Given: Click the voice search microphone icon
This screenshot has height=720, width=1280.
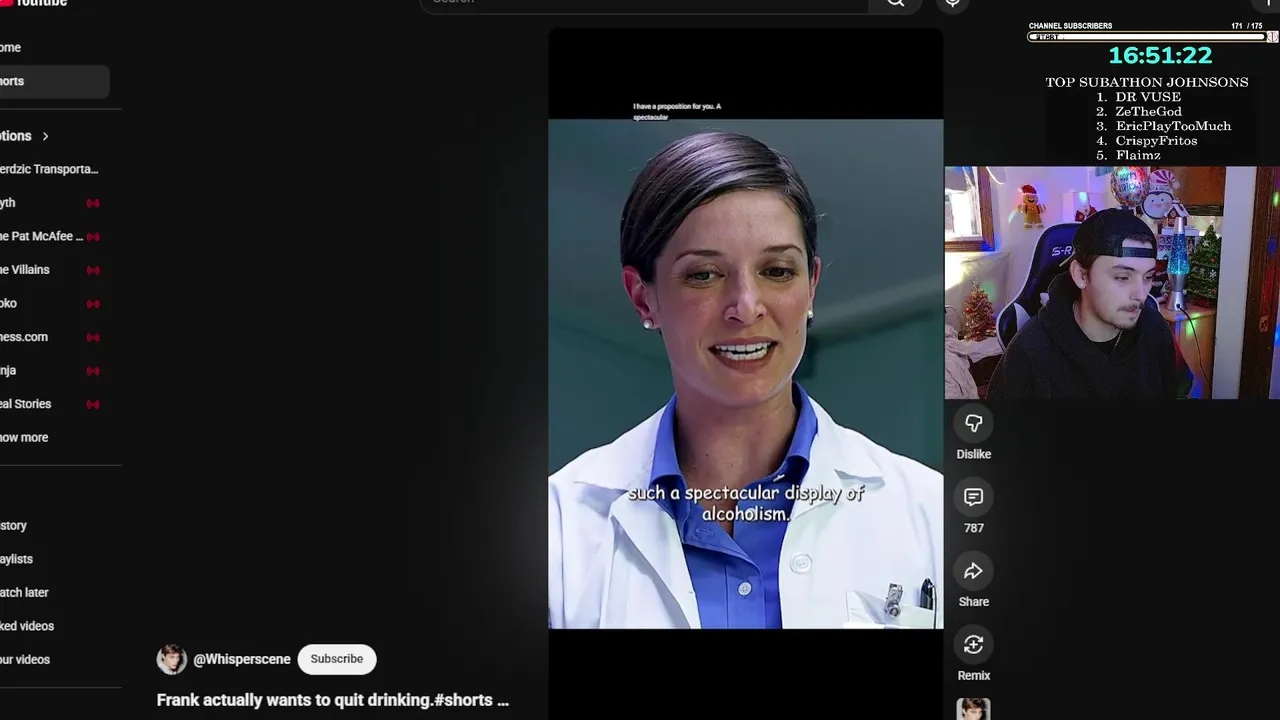Looking at the screenshot, I should coord(953,3).
